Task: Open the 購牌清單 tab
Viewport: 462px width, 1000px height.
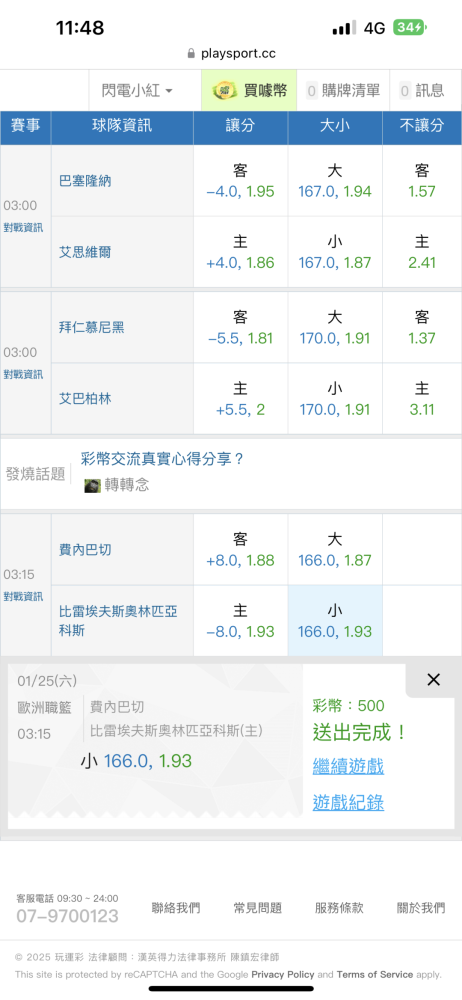Action: (x=343, y=91)
